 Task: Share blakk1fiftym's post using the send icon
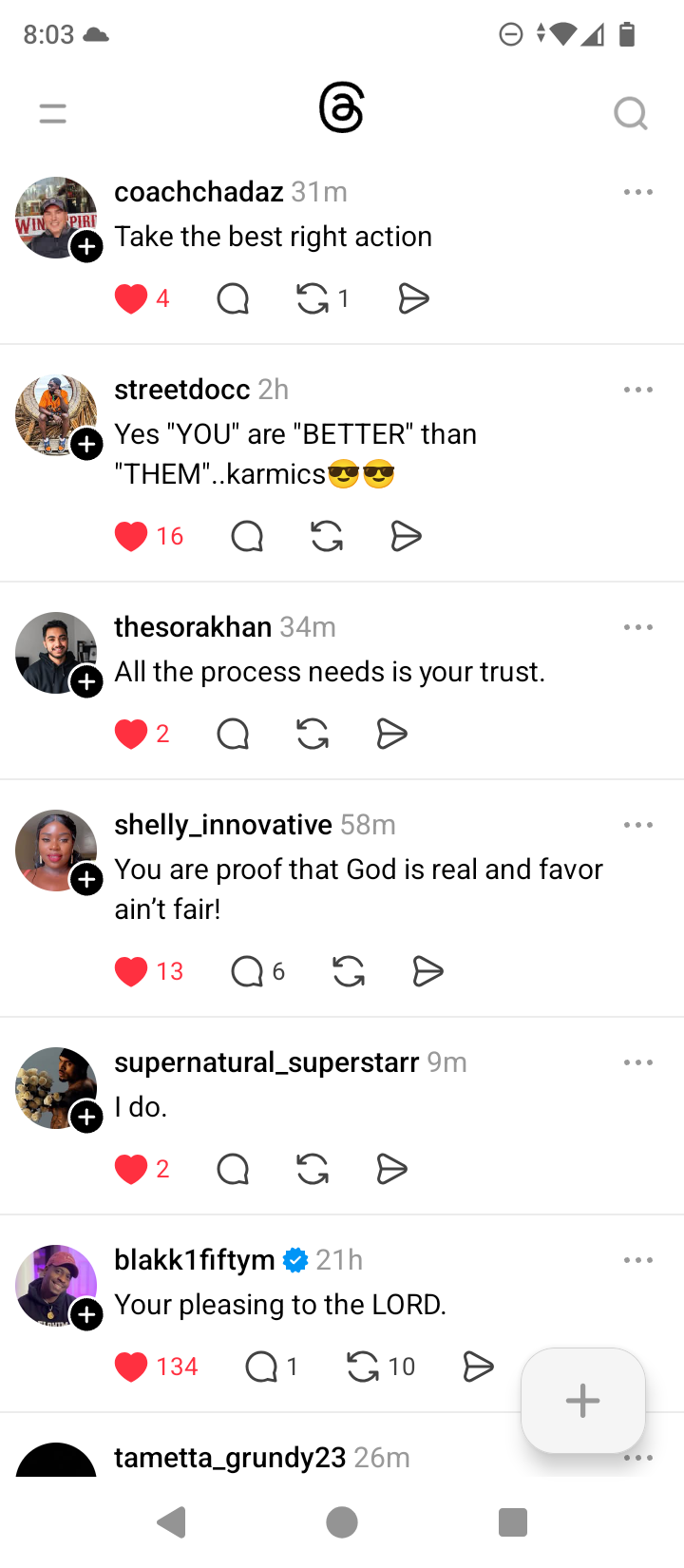[478, 1367]
